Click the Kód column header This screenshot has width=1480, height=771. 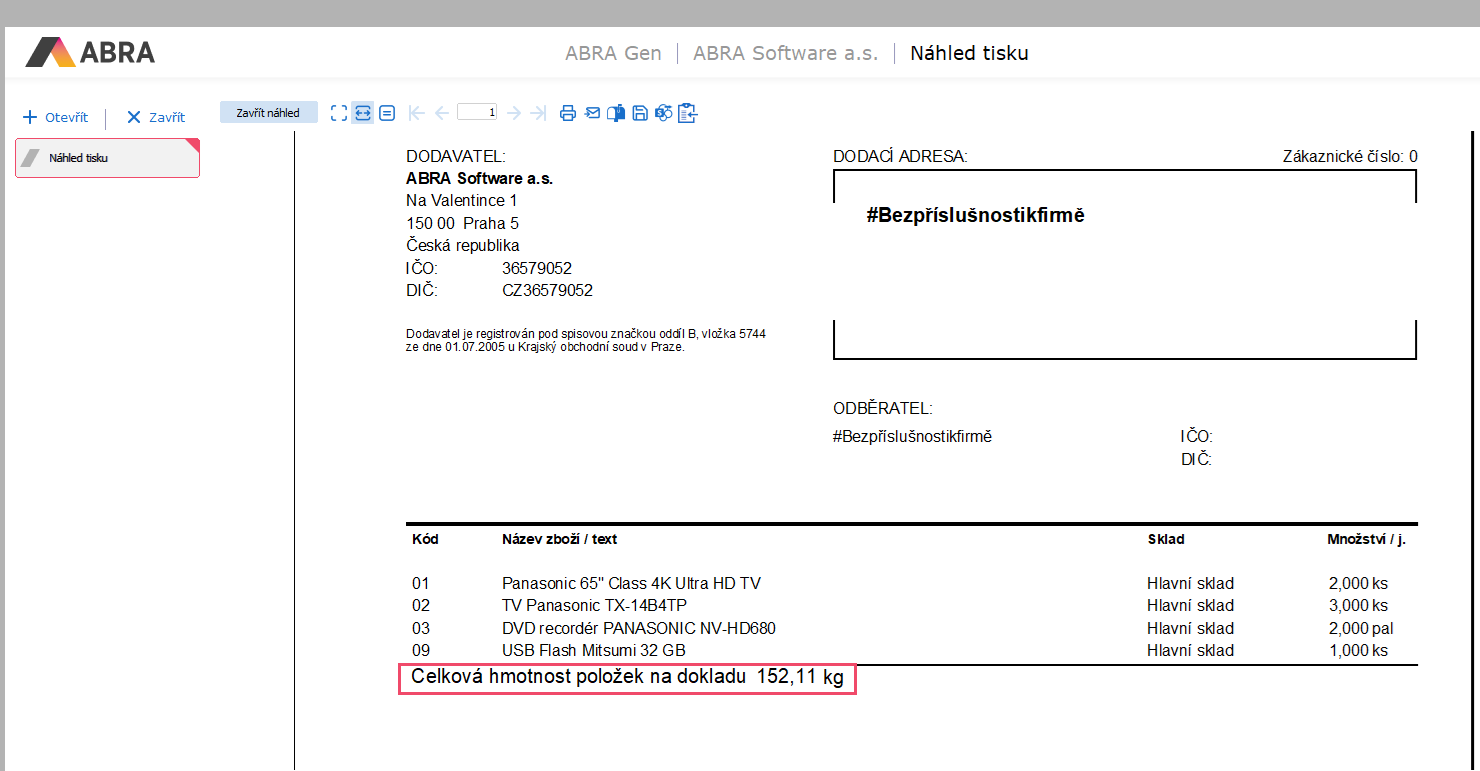pyautogui.click(x=425, y=539)
